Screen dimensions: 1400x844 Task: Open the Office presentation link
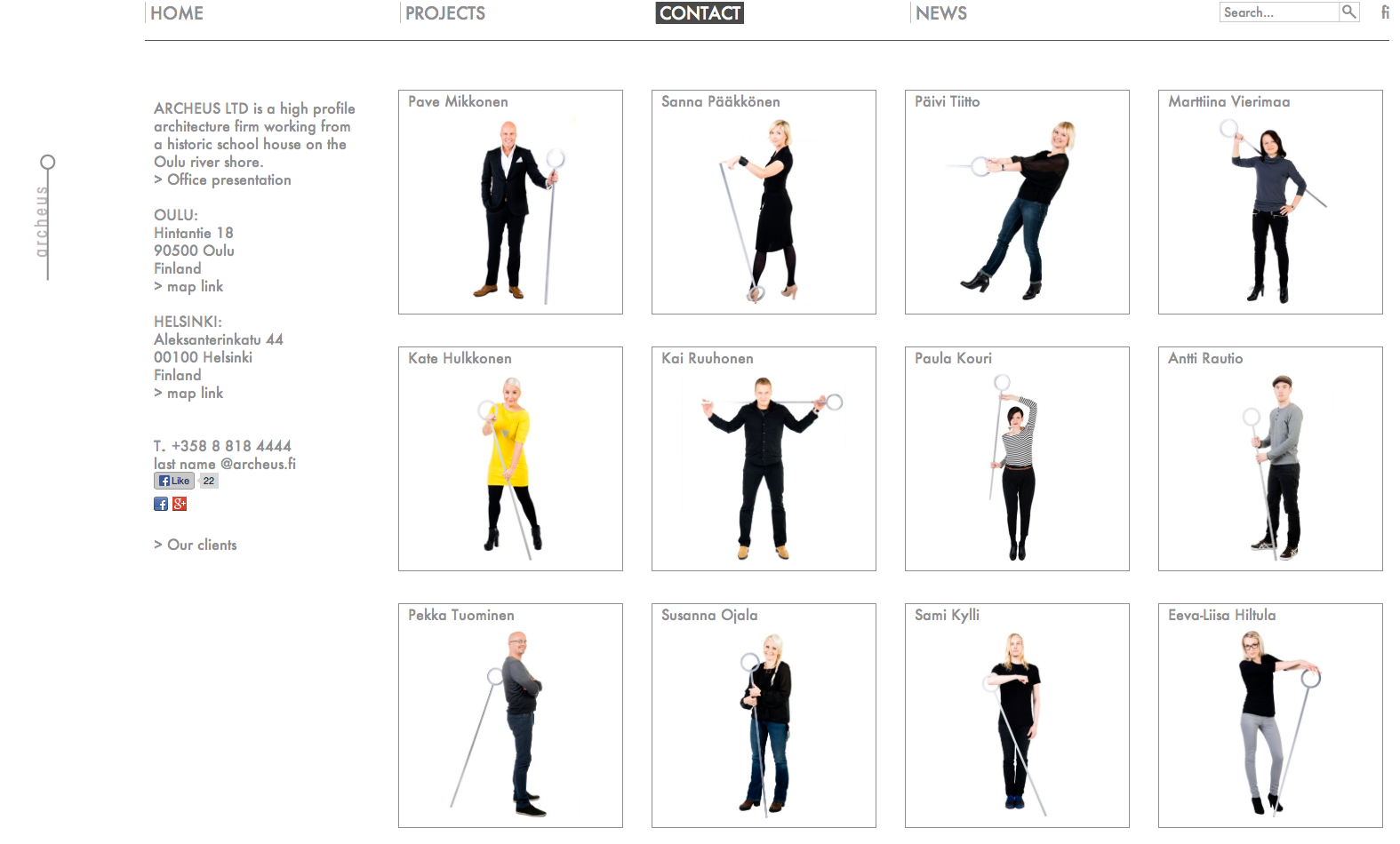coord(222,179)
